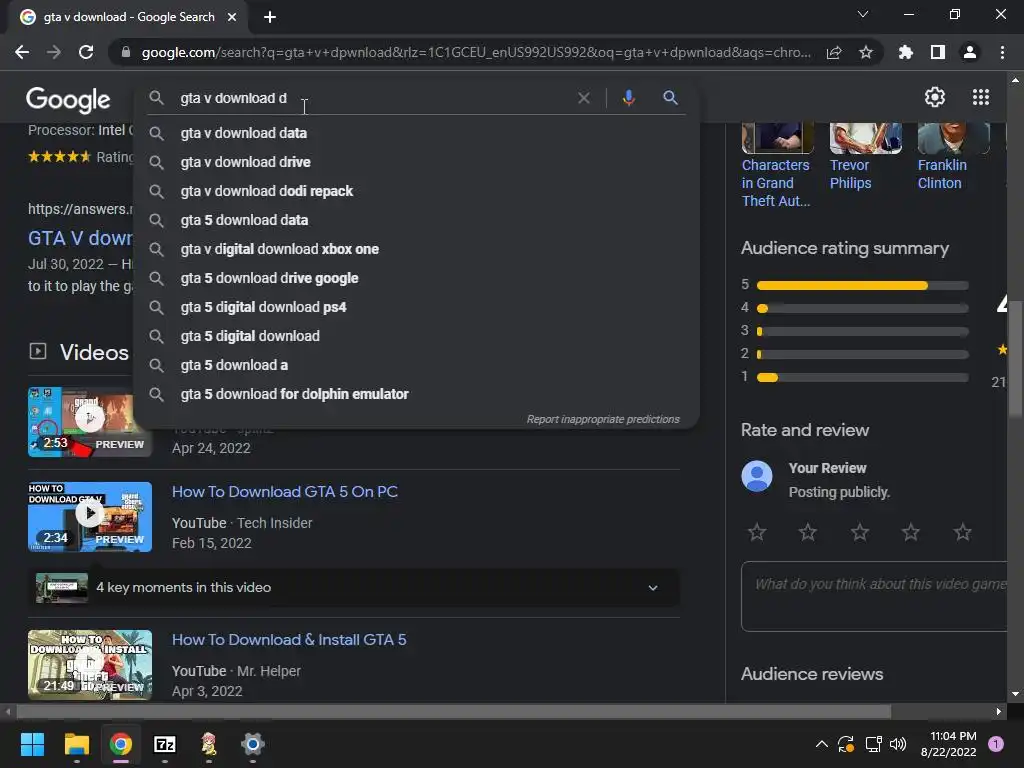Open the Google apps grid

click(x=981, y=97)
